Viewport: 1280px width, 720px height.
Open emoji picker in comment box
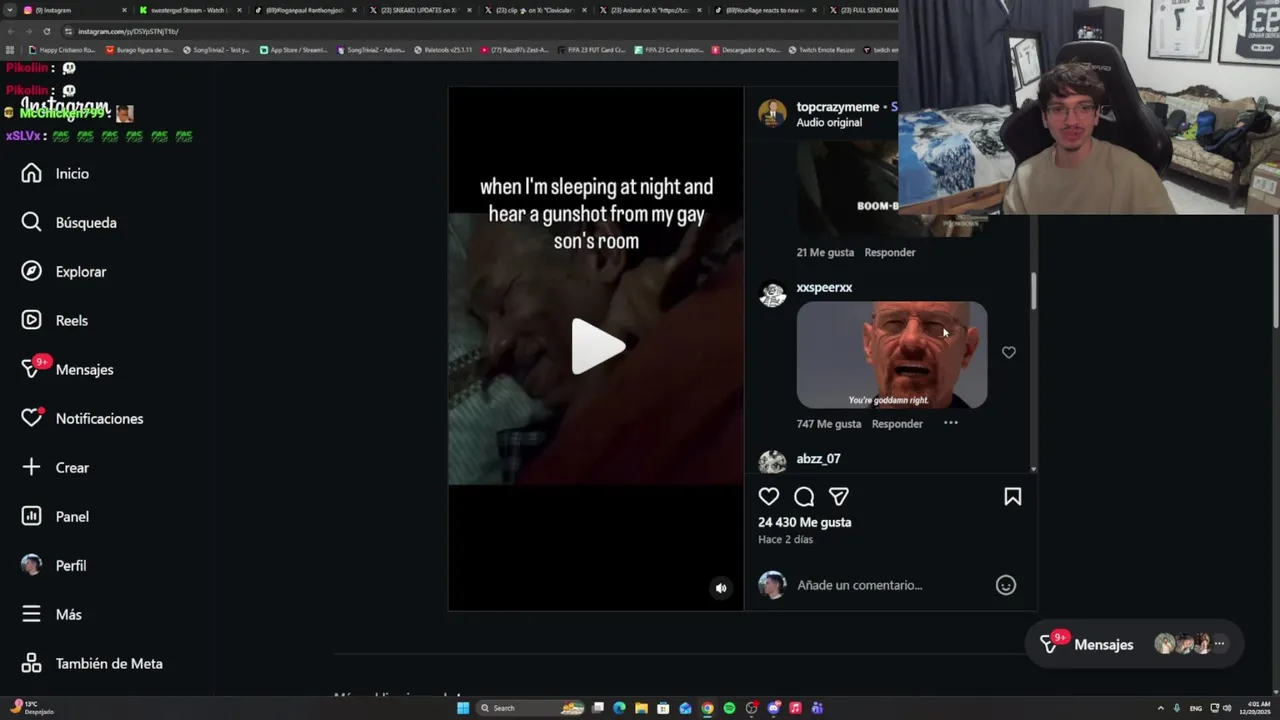click(1006, 586)
